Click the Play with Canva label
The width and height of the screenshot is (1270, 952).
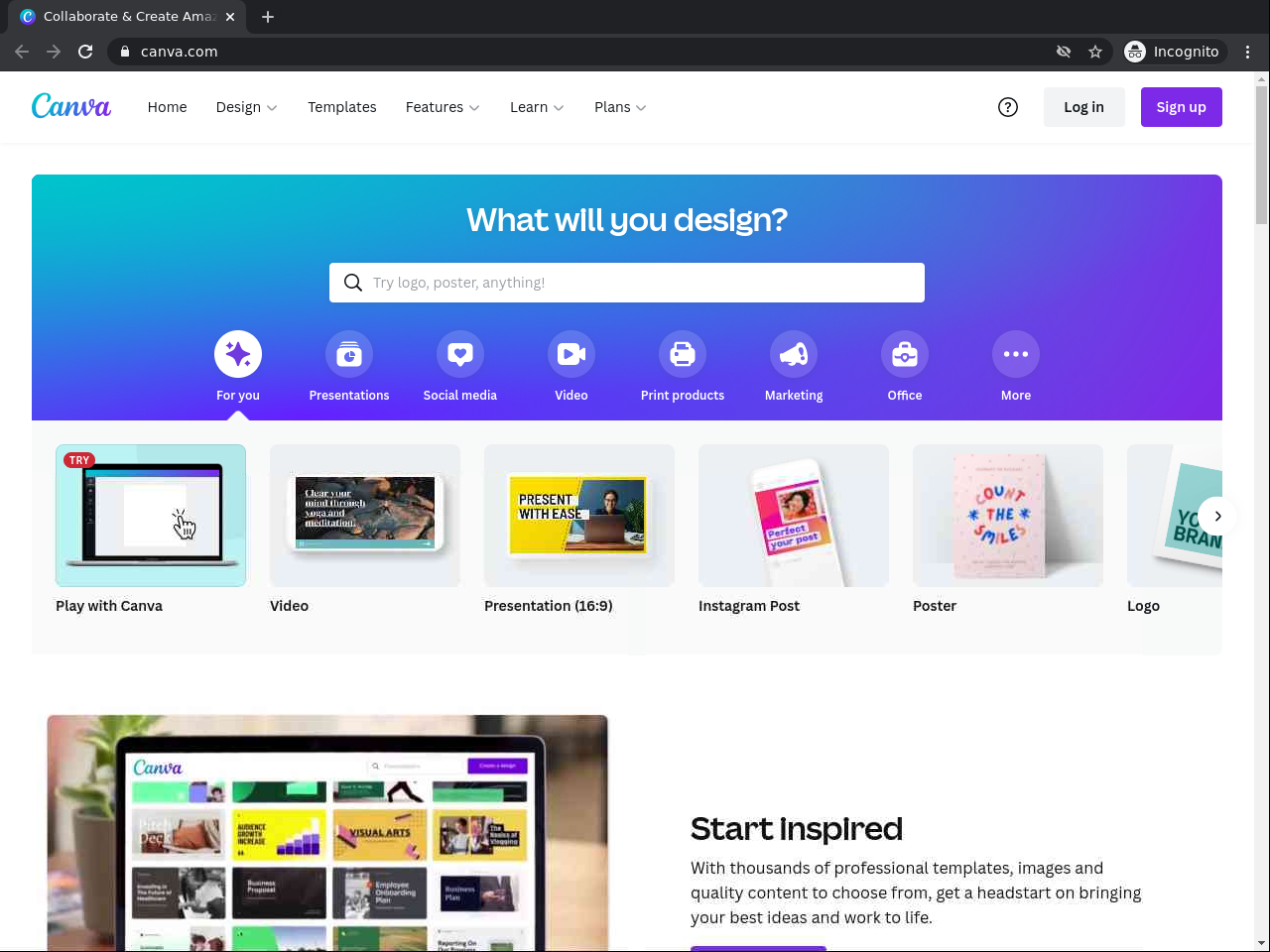coord(109,606)
